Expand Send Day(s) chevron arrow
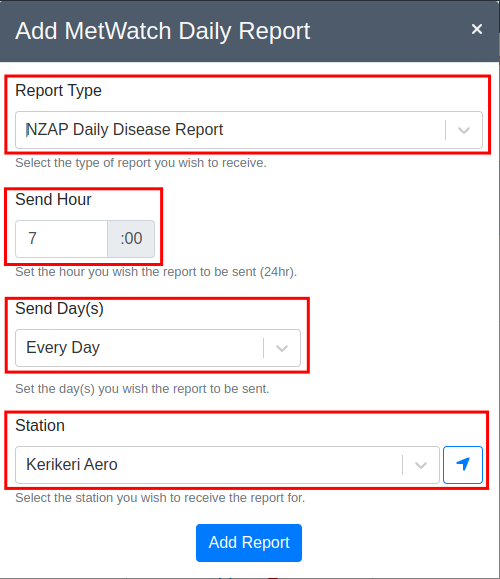Screen dimensions: 500x579 point(282,348)
